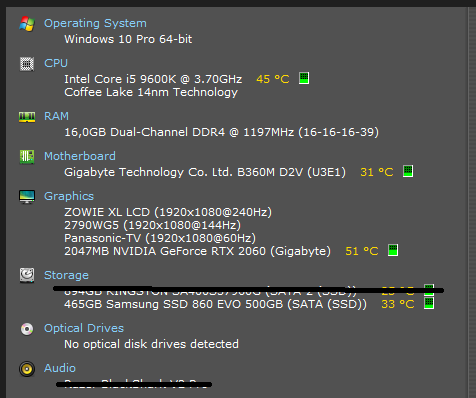Click the 33 °C Samsung SSD temperature value
The image size is (476, 398).
point(398,304)
